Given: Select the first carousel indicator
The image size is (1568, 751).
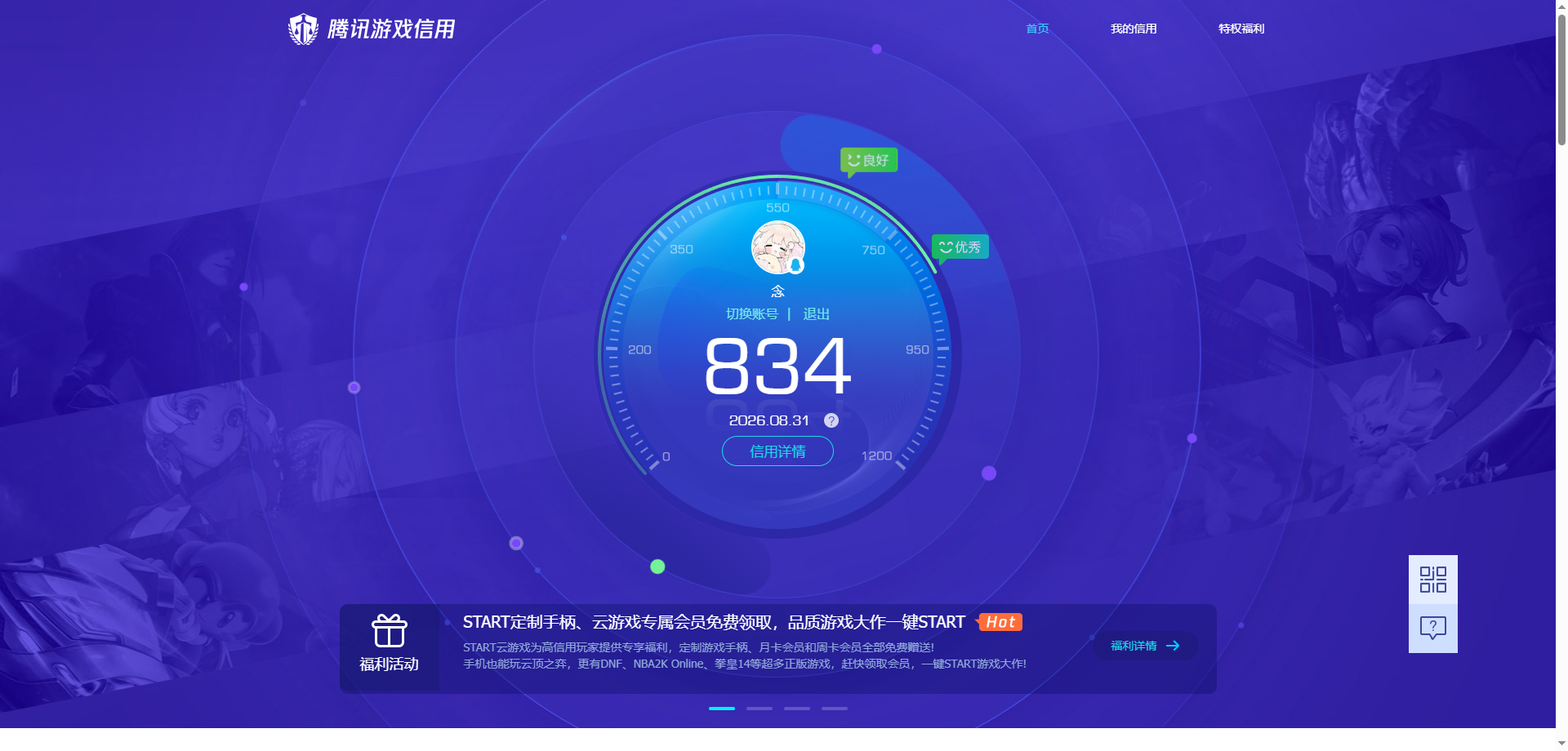Looking at the screenshot, I should point(722,709).
